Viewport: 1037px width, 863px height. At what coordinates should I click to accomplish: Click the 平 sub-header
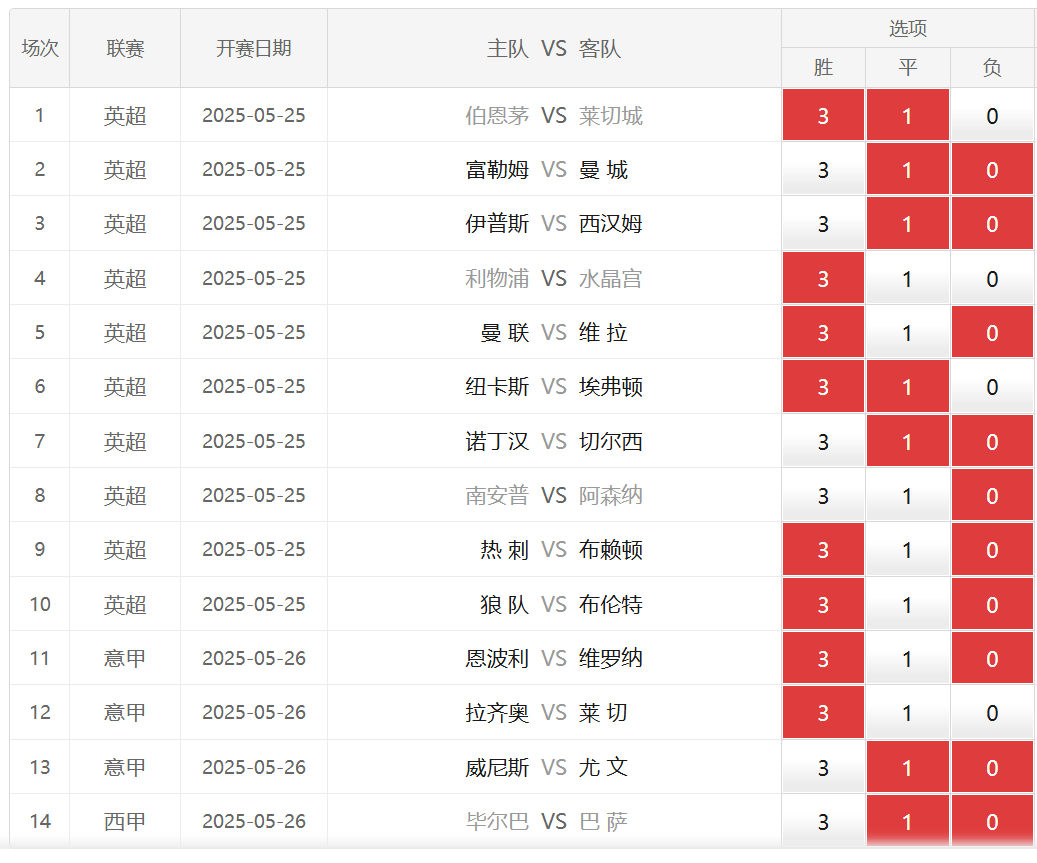[x=907, y=67]
